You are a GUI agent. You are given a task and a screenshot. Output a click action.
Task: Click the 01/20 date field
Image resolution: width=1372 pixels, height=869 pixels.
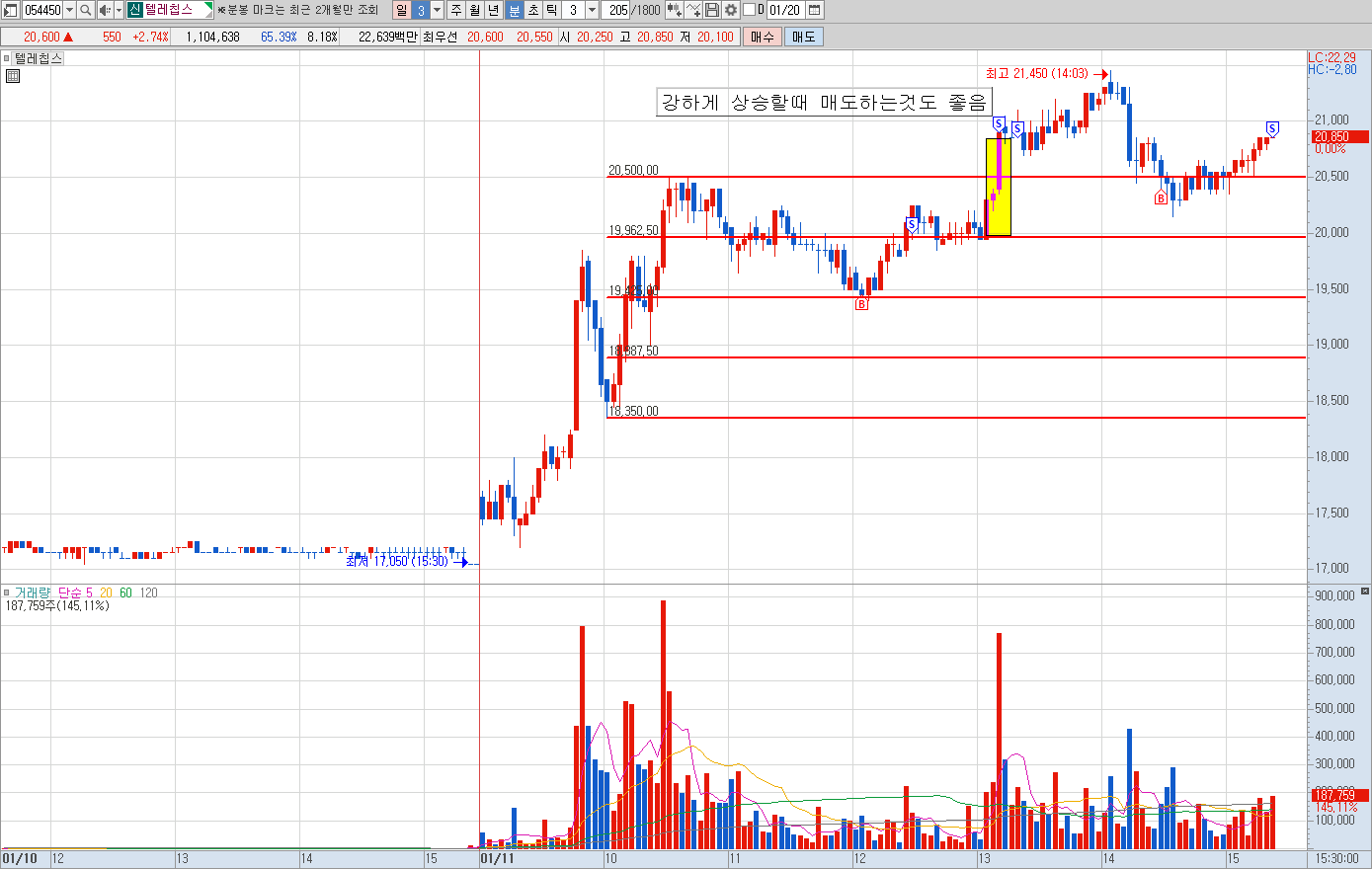tap(785, 10)
